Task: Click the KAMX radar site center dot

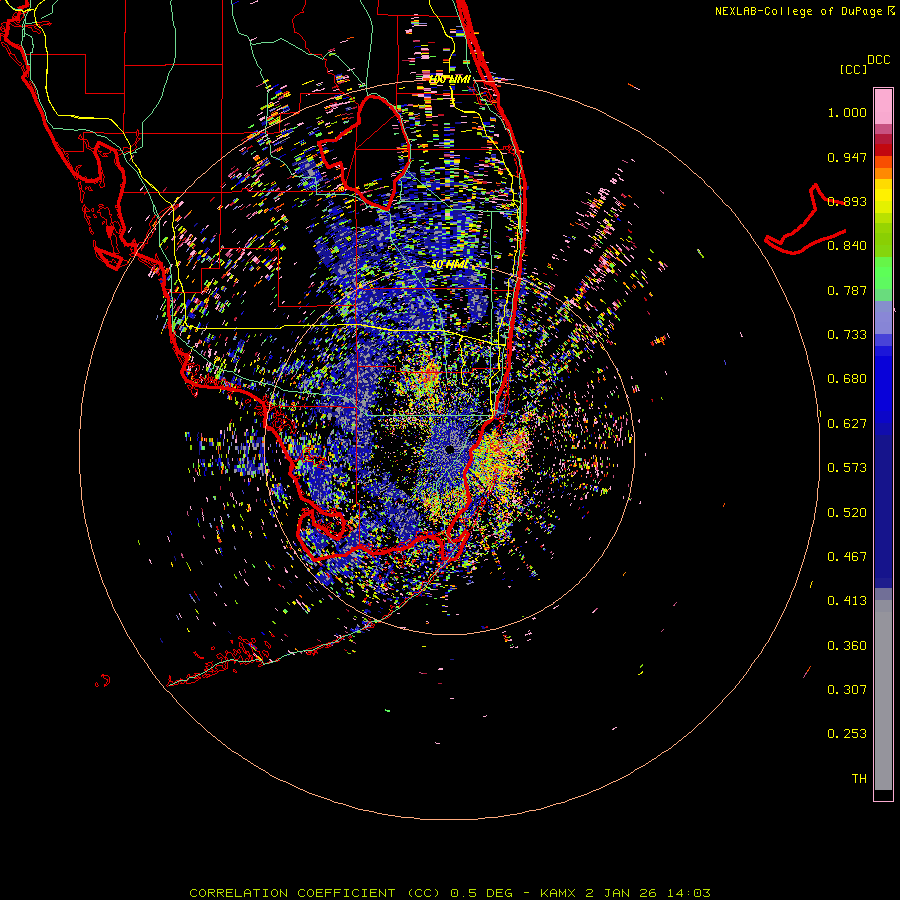Action: (449, 449)
